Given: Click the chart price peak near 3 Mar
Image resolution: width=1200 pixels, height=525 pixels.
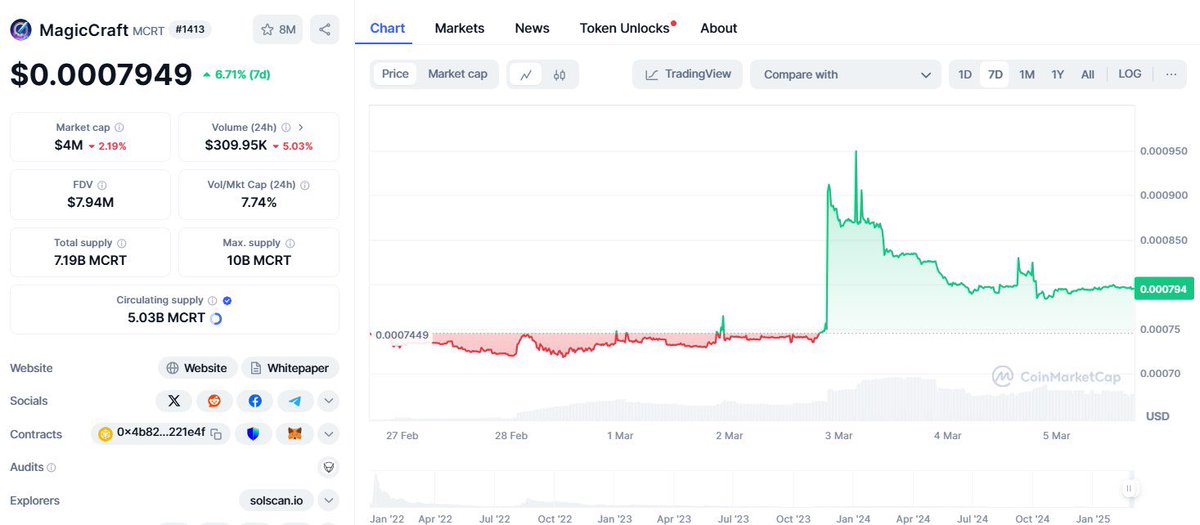Looking at the screenshot, I should pyautogui.click(x=855, y=151).
